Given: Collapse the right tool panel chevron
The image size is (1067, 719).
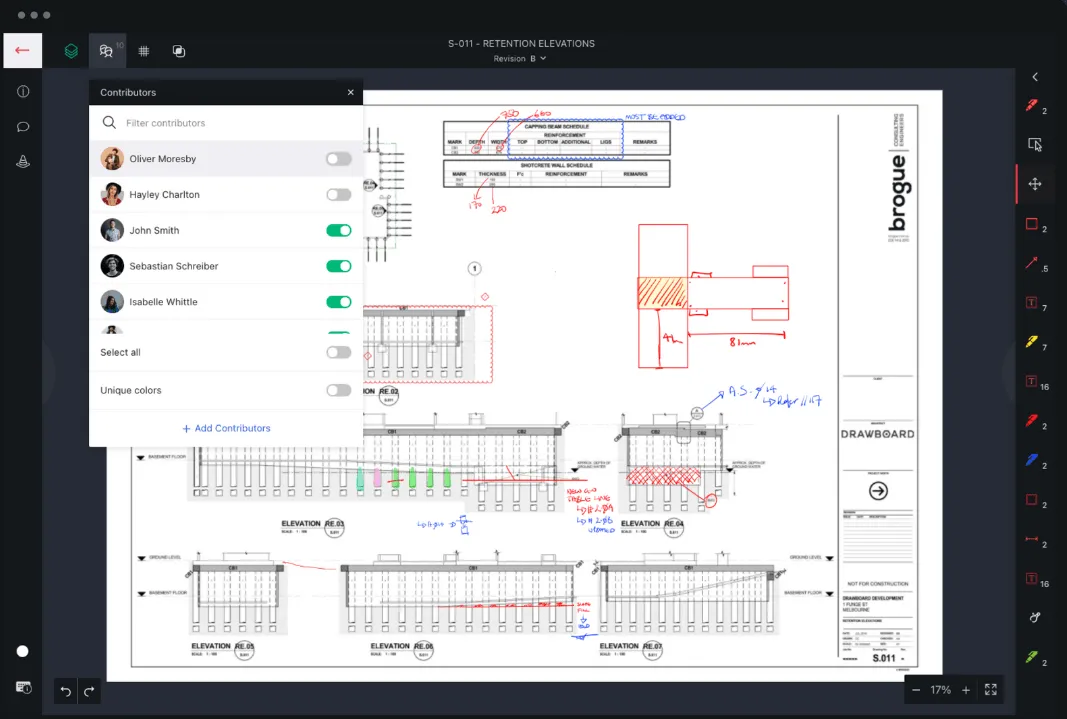Looking at the screenshot, I should click(x=1035, y=77).
